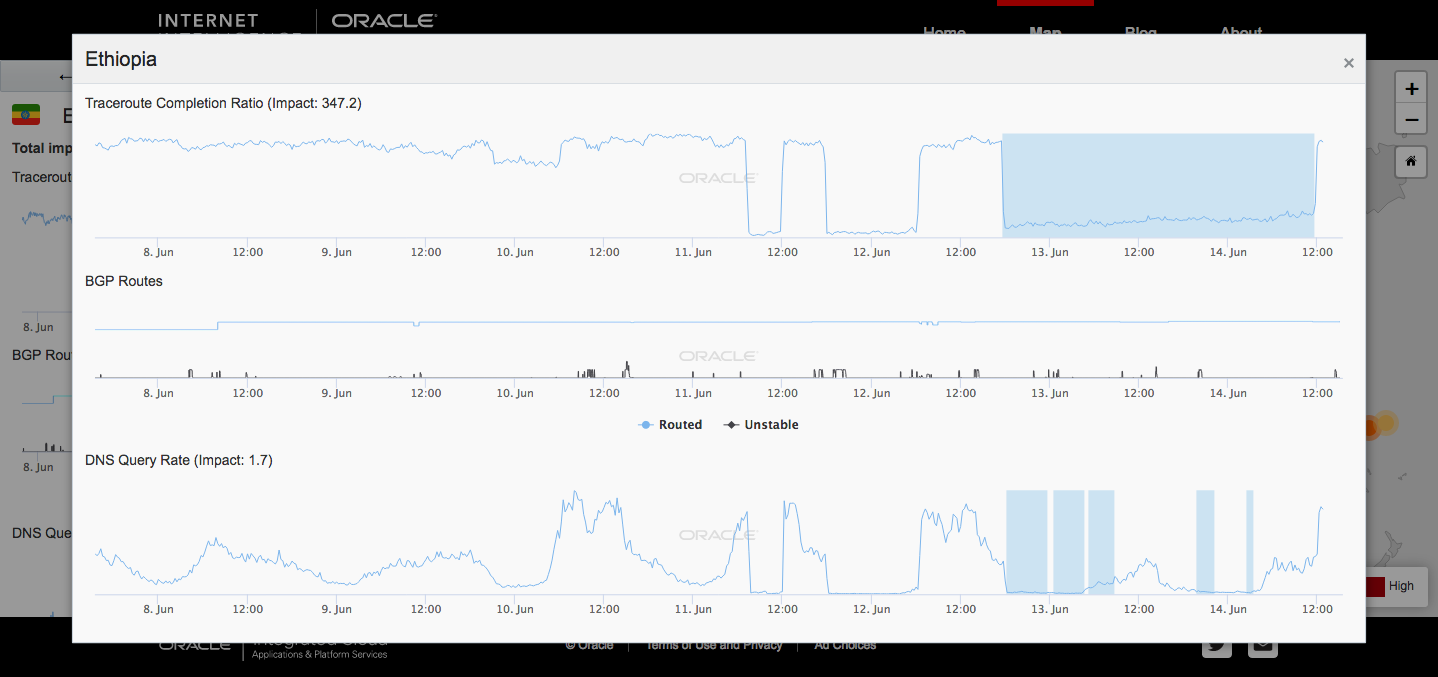Image resolution: width=1438 pixels, height=677 pixels.
Task: Open the Twitter icon in the footer
Action: tap(1217, 644)
